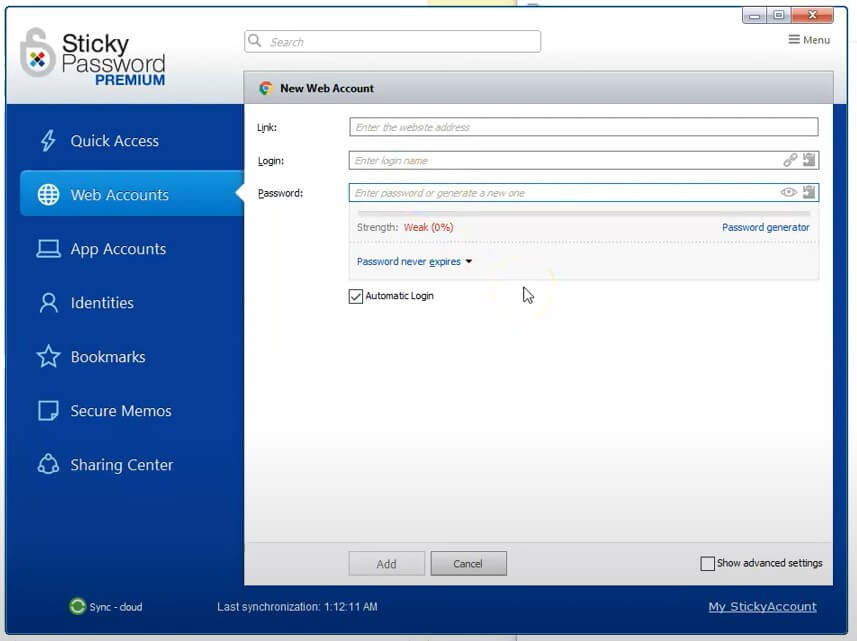Image resolution: width=857 pixels, height=641 pixels.
Task: Open the My StickyAccount link
Action: point(762,607)
